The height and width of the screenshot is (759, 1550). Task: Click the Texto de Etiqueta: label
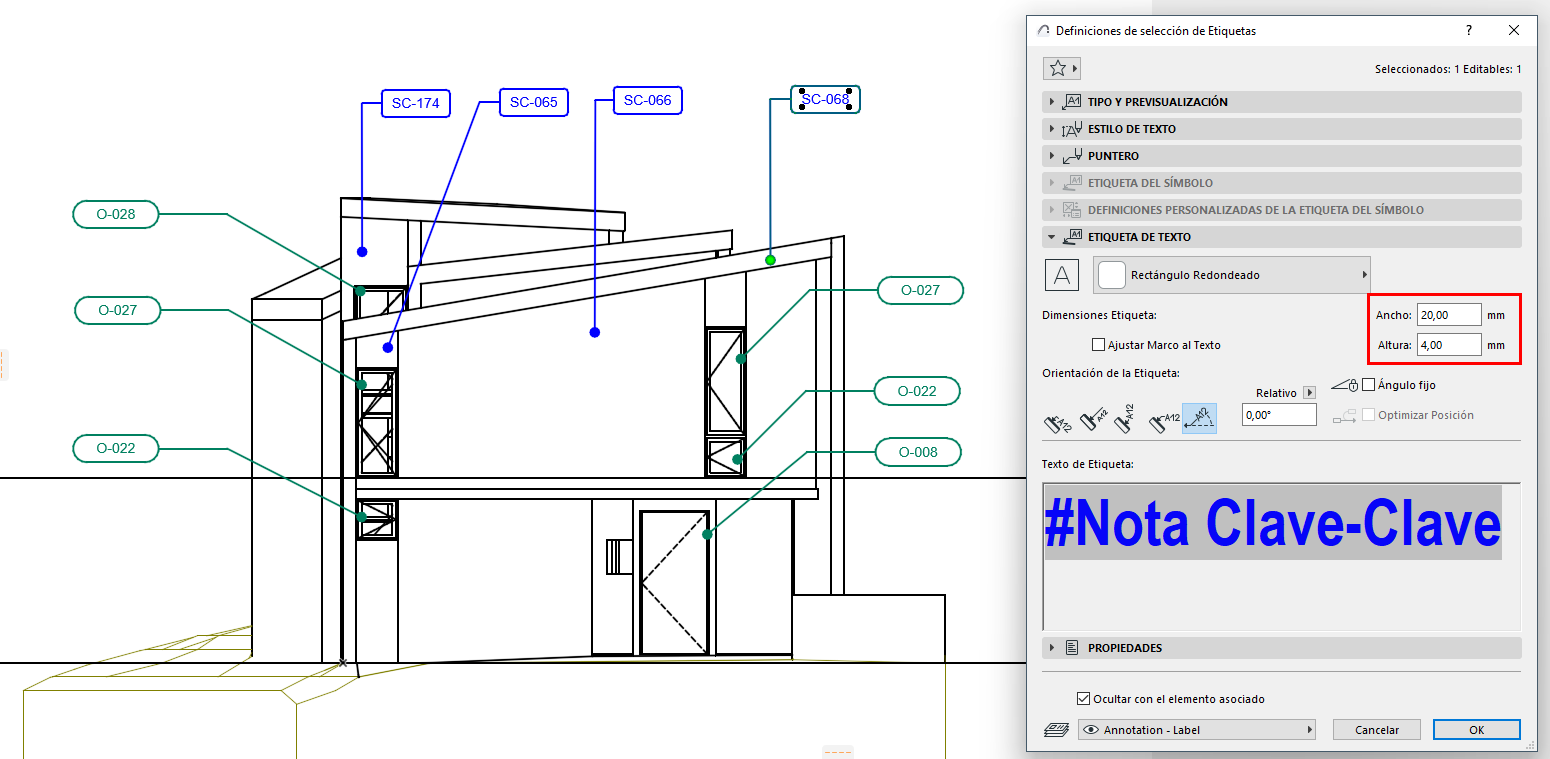click(x=1087, y=464)
